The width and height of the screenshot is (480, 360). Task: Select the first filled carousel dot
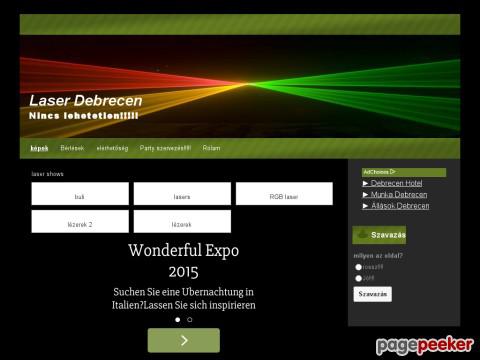click(x=178, y=320)
